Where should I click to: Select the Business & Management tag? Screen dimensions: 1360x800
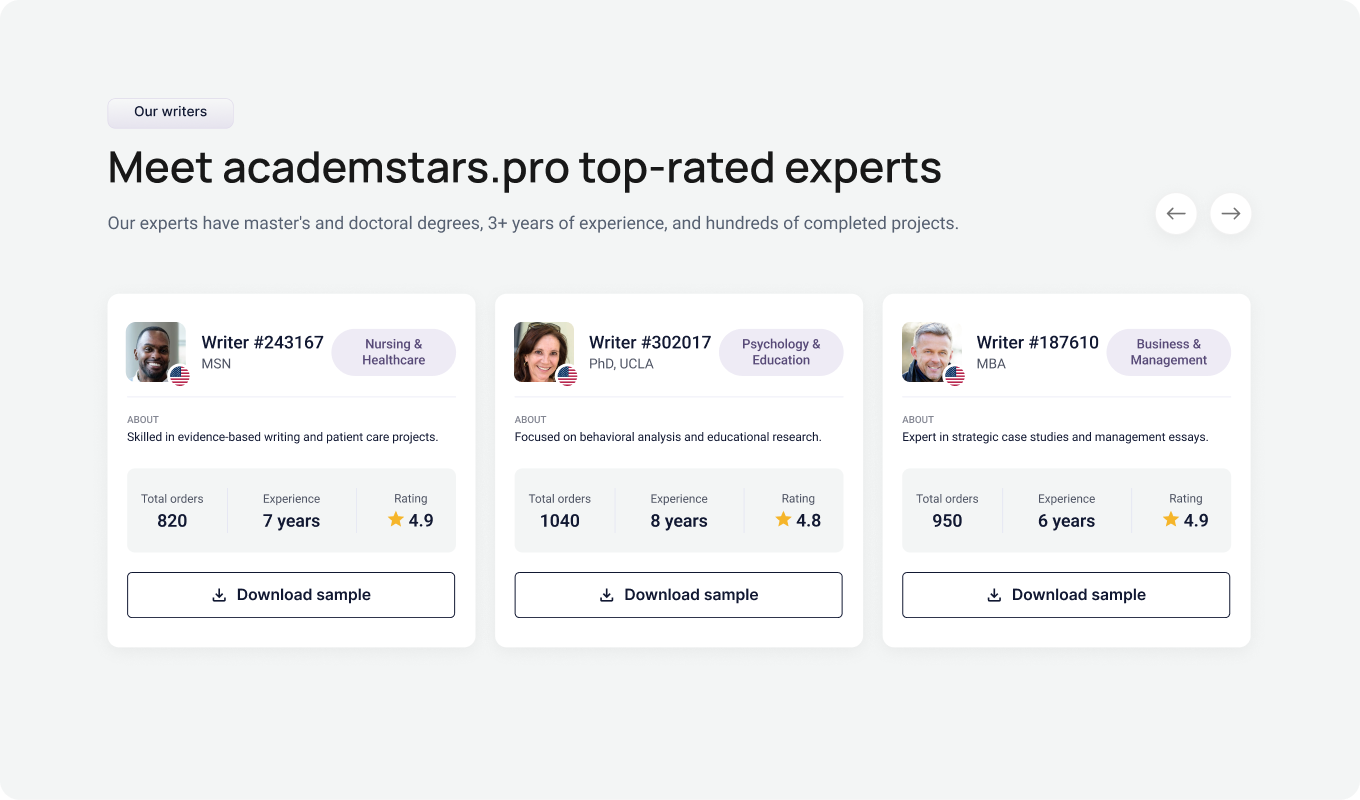(1168, 352)
